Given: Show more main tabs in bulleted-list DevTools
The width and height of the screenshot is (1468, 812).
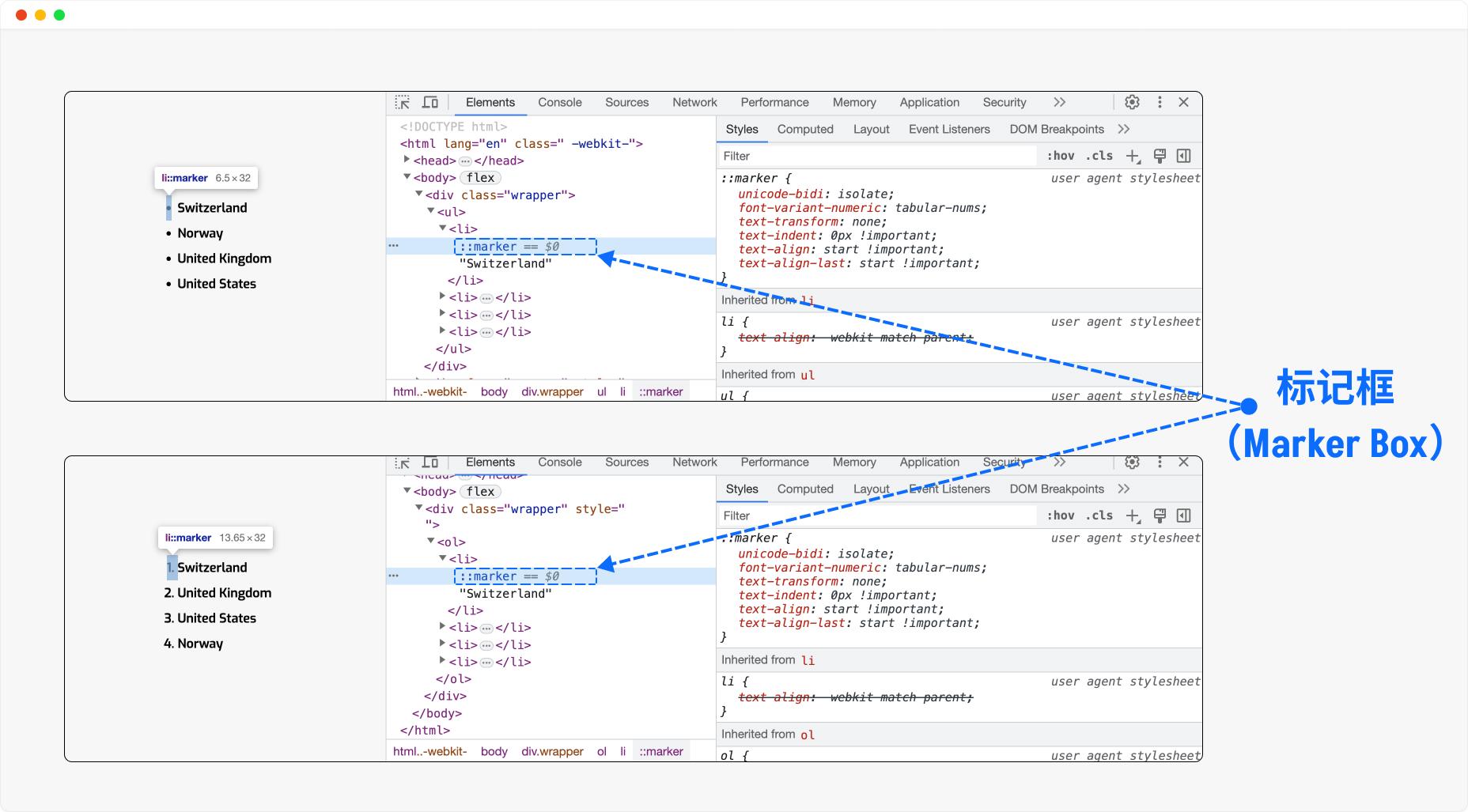Looking at the screenshot, I should [x=1060, y=102].
